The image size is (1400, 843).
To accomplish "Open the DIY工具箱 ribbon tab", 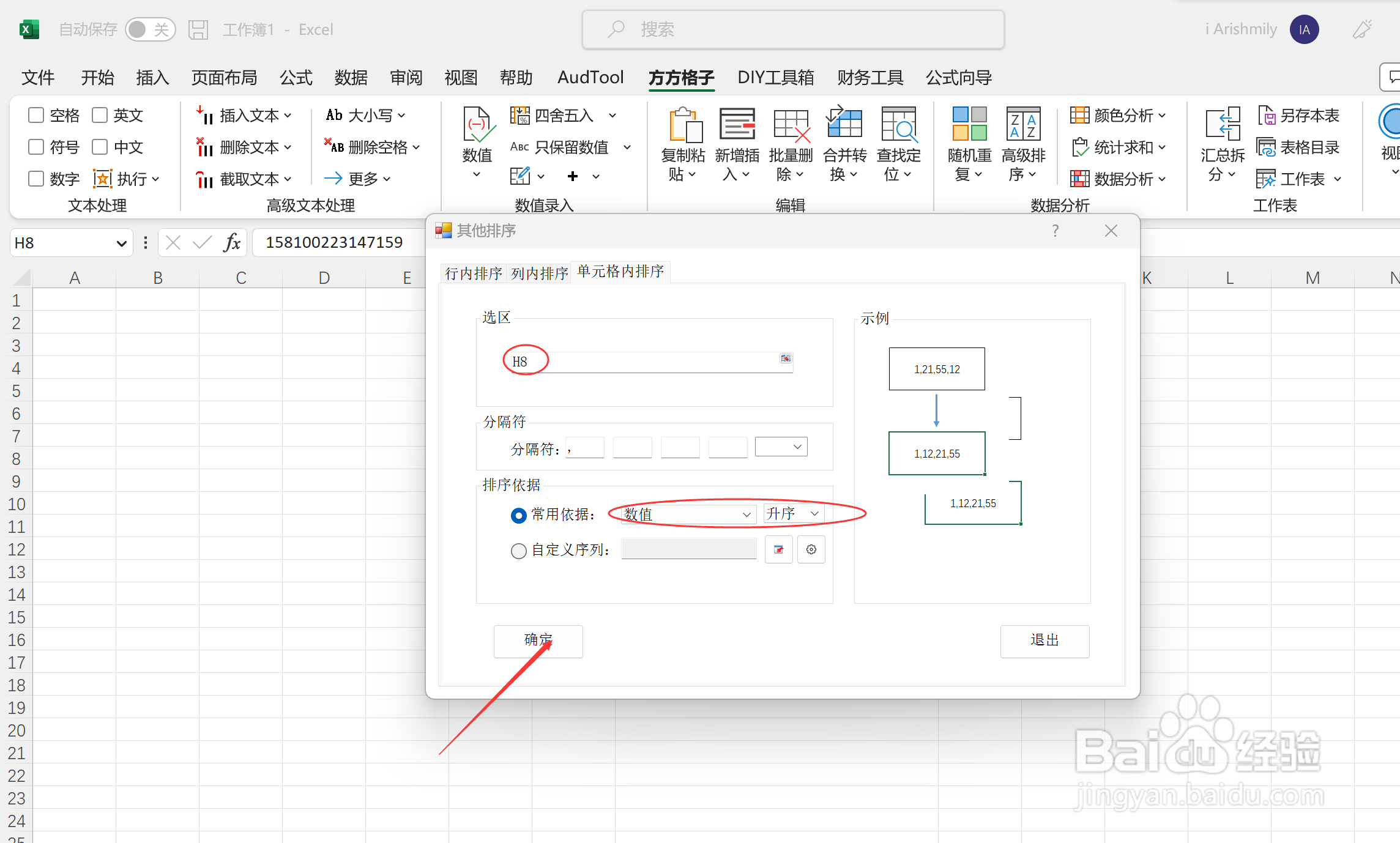I will 775,78.
